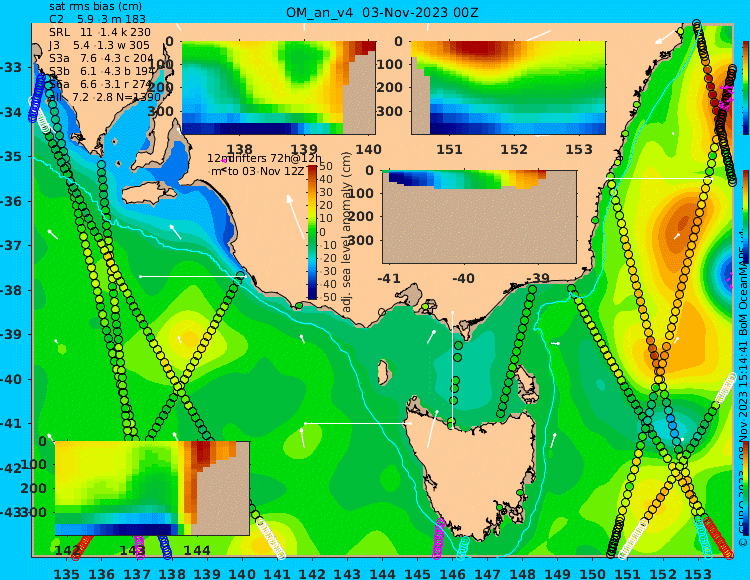Click latitude label -34 on the left axis
This screenshot has width=750, height=580.
(11, 112)
